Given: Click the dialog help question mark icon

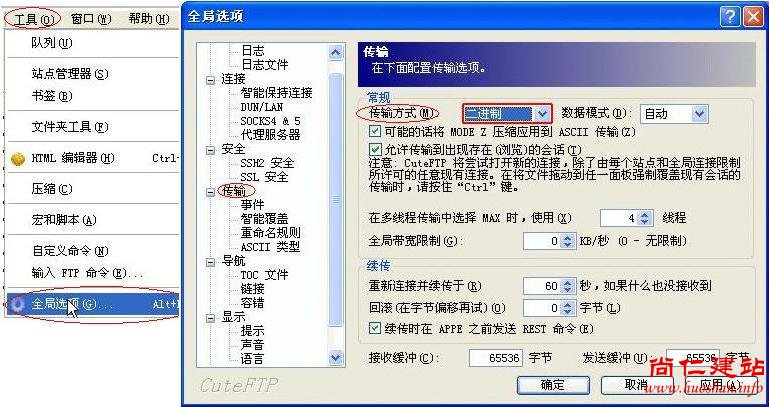Looking at the screenshot, I should (730, 17).
